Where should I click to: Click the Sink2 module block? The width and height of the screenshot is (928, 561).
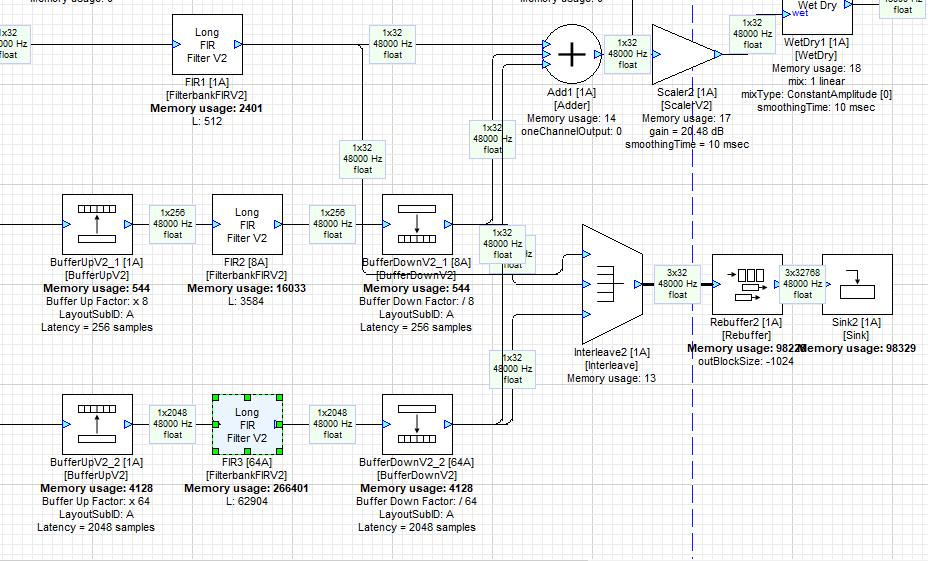tap(857, 284)
